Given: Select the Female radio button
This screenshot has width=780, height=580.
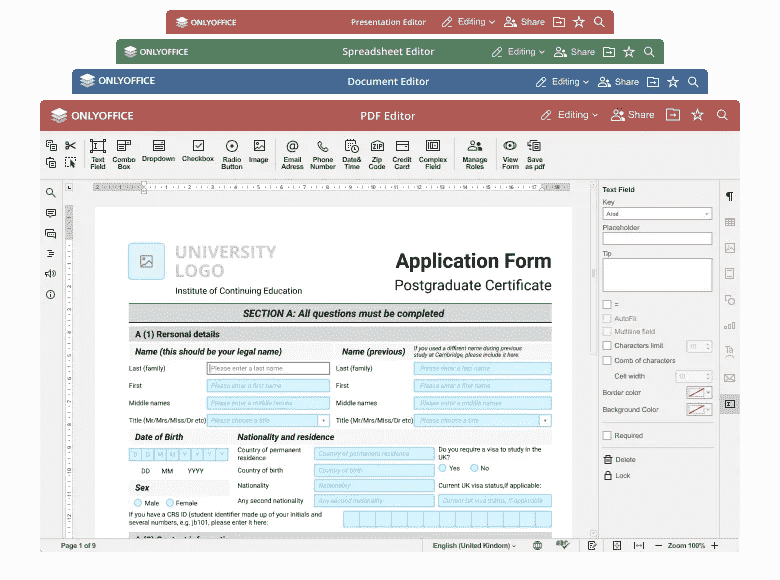Looking at the screenshot, I should point(170,503).
